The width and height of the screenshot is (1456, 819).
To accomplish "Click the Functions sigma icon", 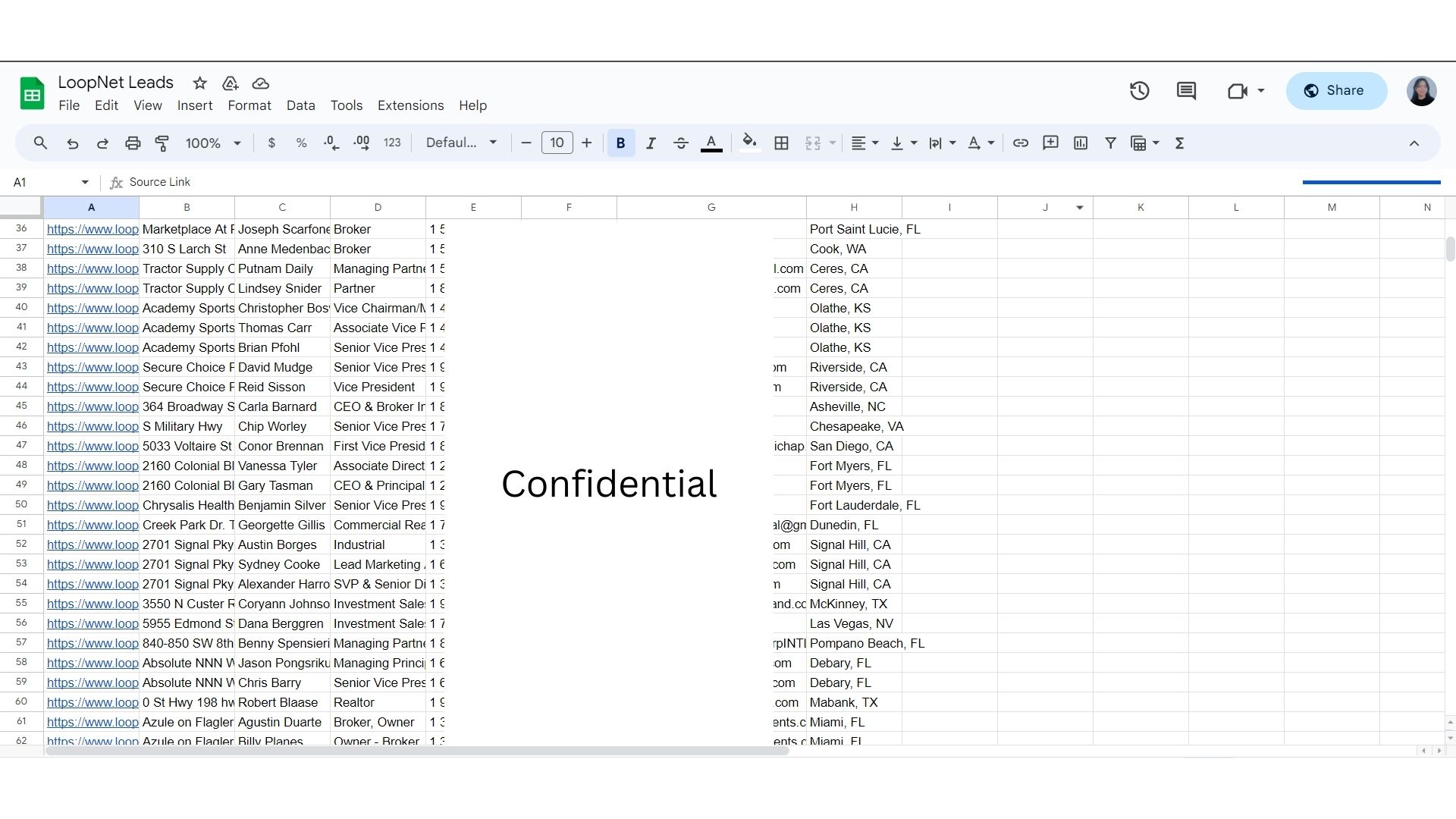I will [x=1179, y=143].
